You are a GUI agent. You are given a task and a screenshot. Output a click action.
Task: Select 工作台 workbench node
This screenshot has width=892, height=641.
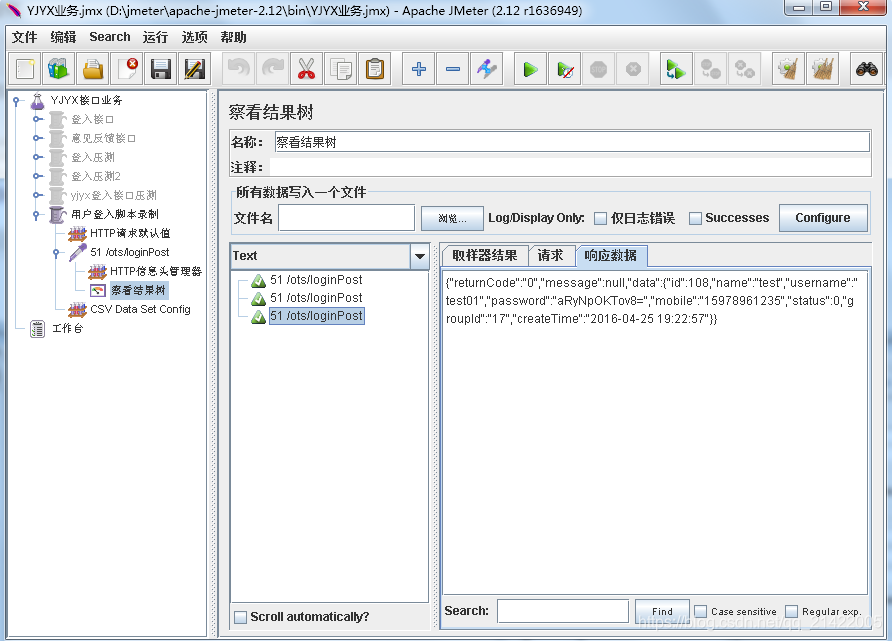[x=68, y=329]
